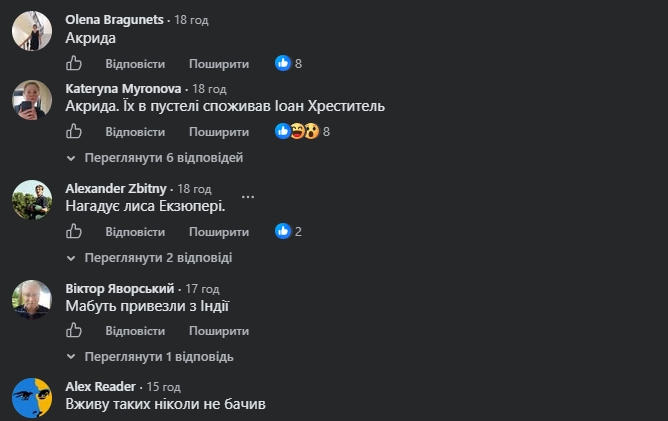Open Alex Reader's profile name link
The image size is (668, 421).
coord(101,386)
